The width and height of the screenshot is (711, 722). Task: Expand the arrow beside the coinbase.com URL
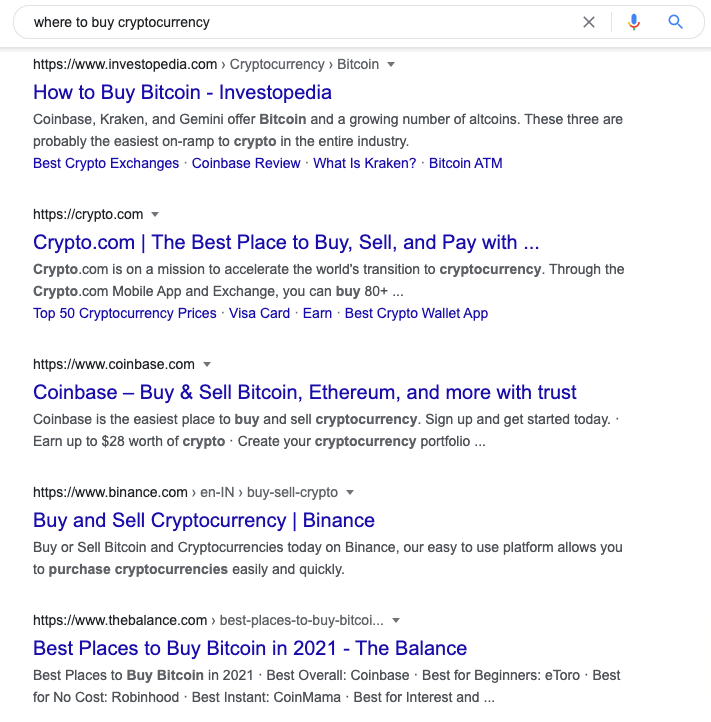pyautogui.click(x=206, y=365)
